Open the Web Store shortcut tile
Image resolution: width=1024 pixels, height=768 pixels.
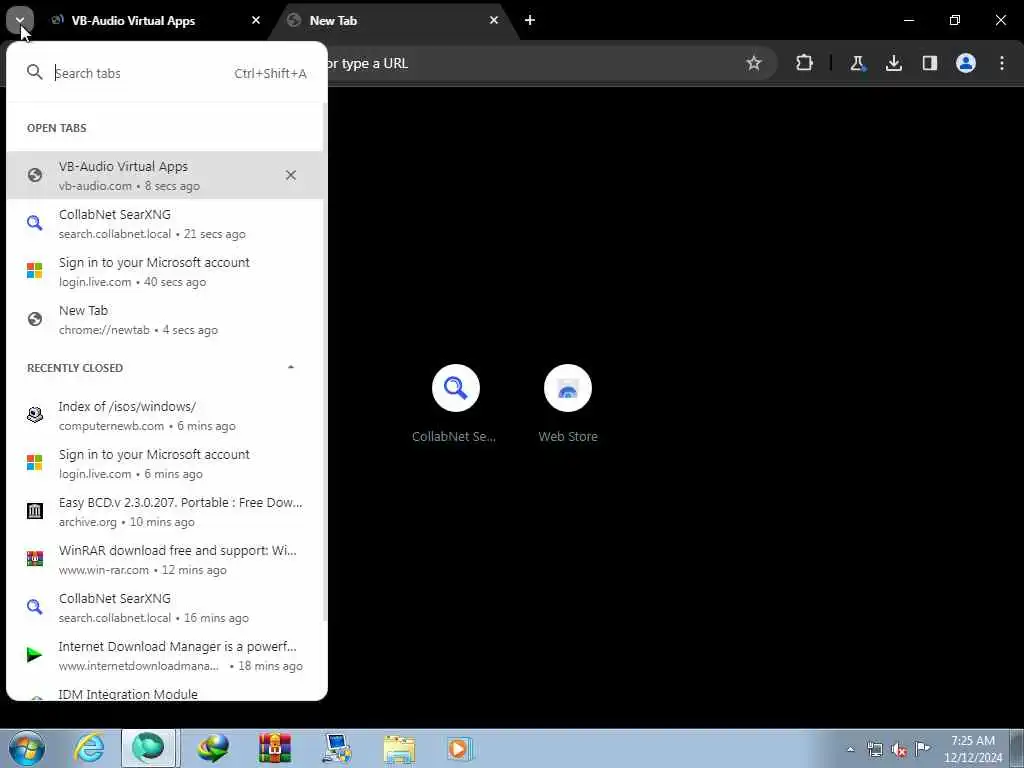tap(568, 404)
